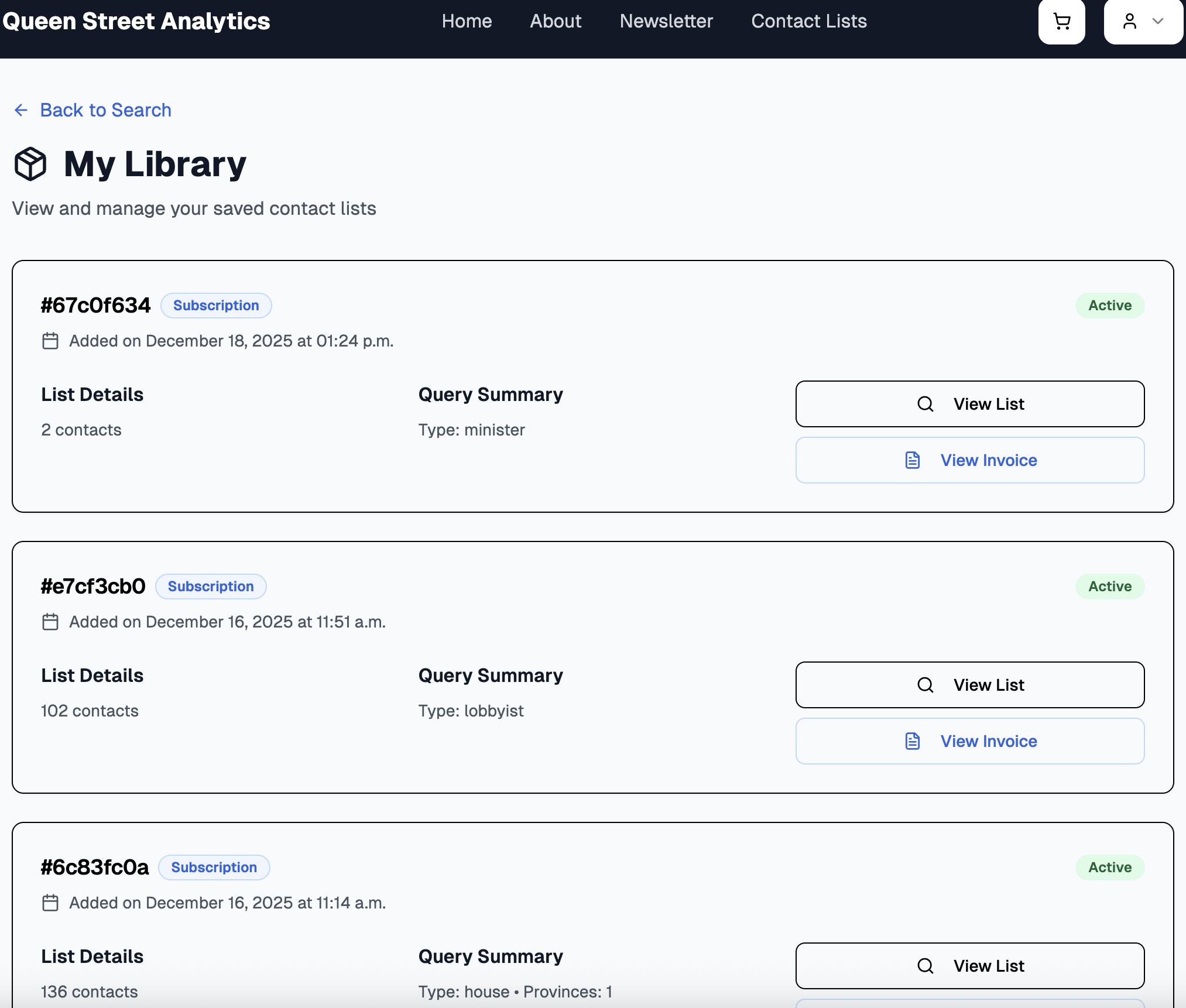1186x1008 pixels.
Task: View List for the 136 contacts list
Action: point(969,966)
